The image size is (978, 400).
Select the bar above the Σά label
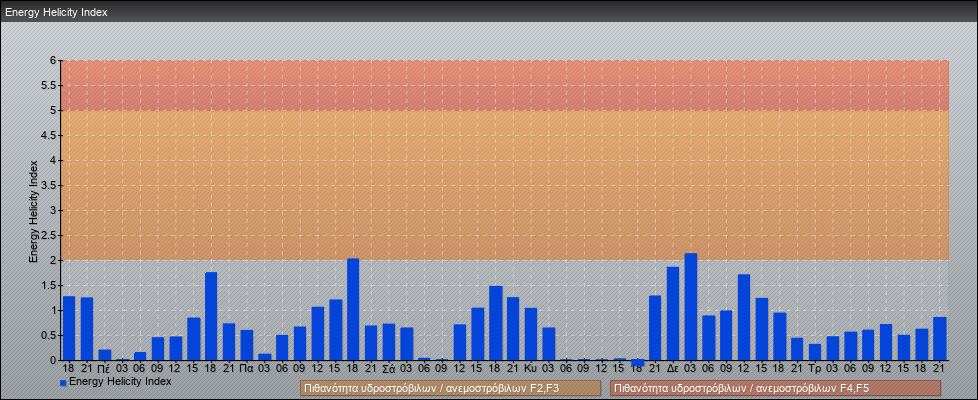click(389, 342)
